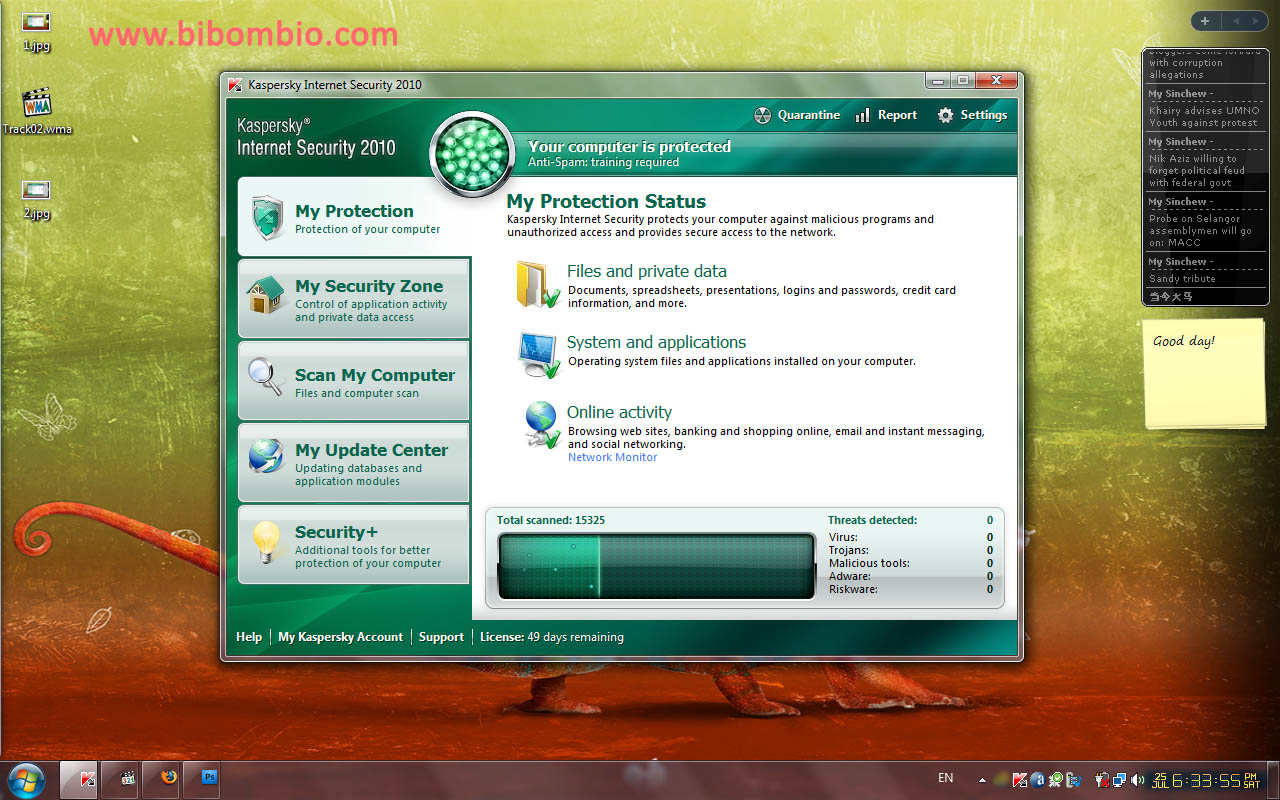Select the 1.jpg desktop icon
This screenshot has height=800, width=1280.
[36, 31]
